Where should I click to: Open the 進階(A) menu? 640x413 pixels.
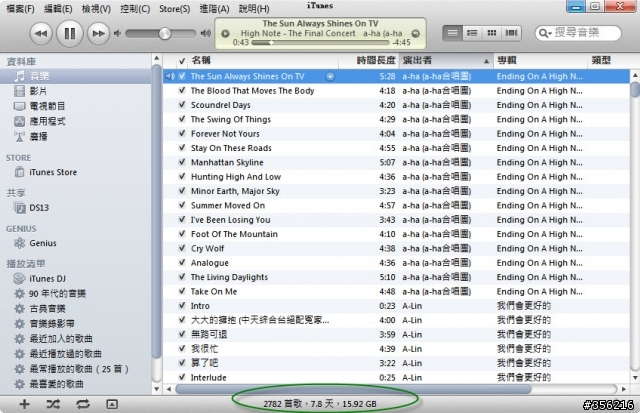pyautogui.click(x=214, y=9)
